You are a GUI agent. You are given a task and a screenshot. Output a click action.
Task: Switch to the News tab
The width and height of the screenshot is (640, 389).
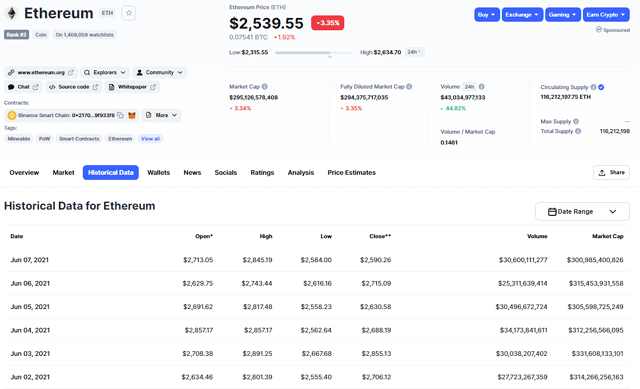tap(192, 173)
